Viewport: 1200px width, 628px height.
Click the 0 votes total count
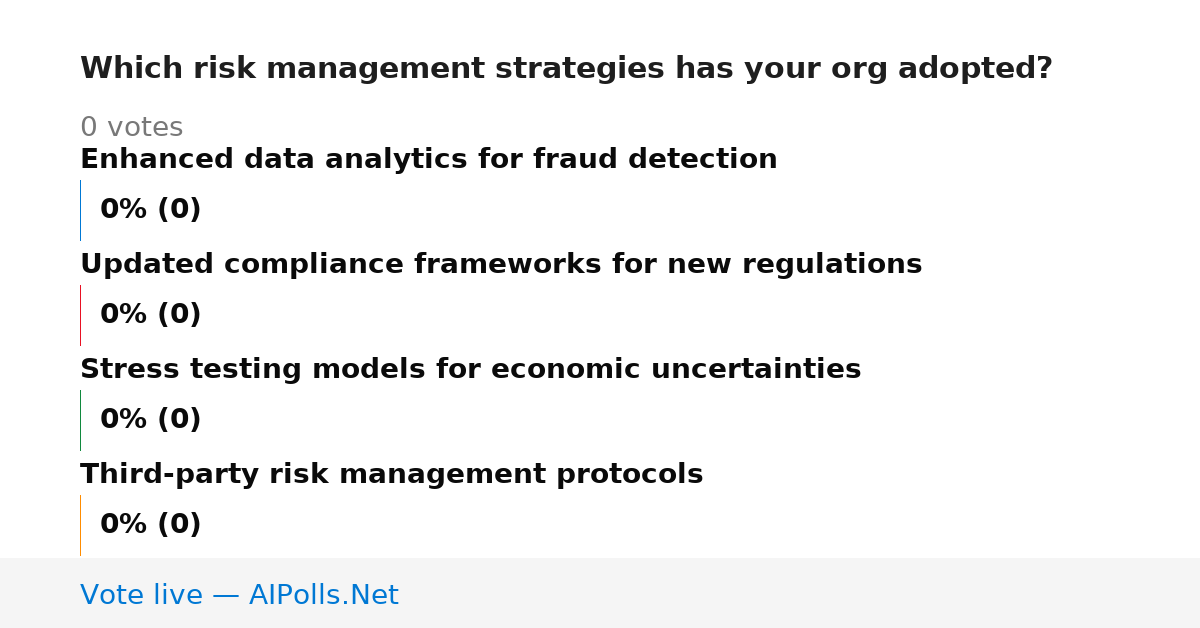pyautogui.click(x=131, y=128)
